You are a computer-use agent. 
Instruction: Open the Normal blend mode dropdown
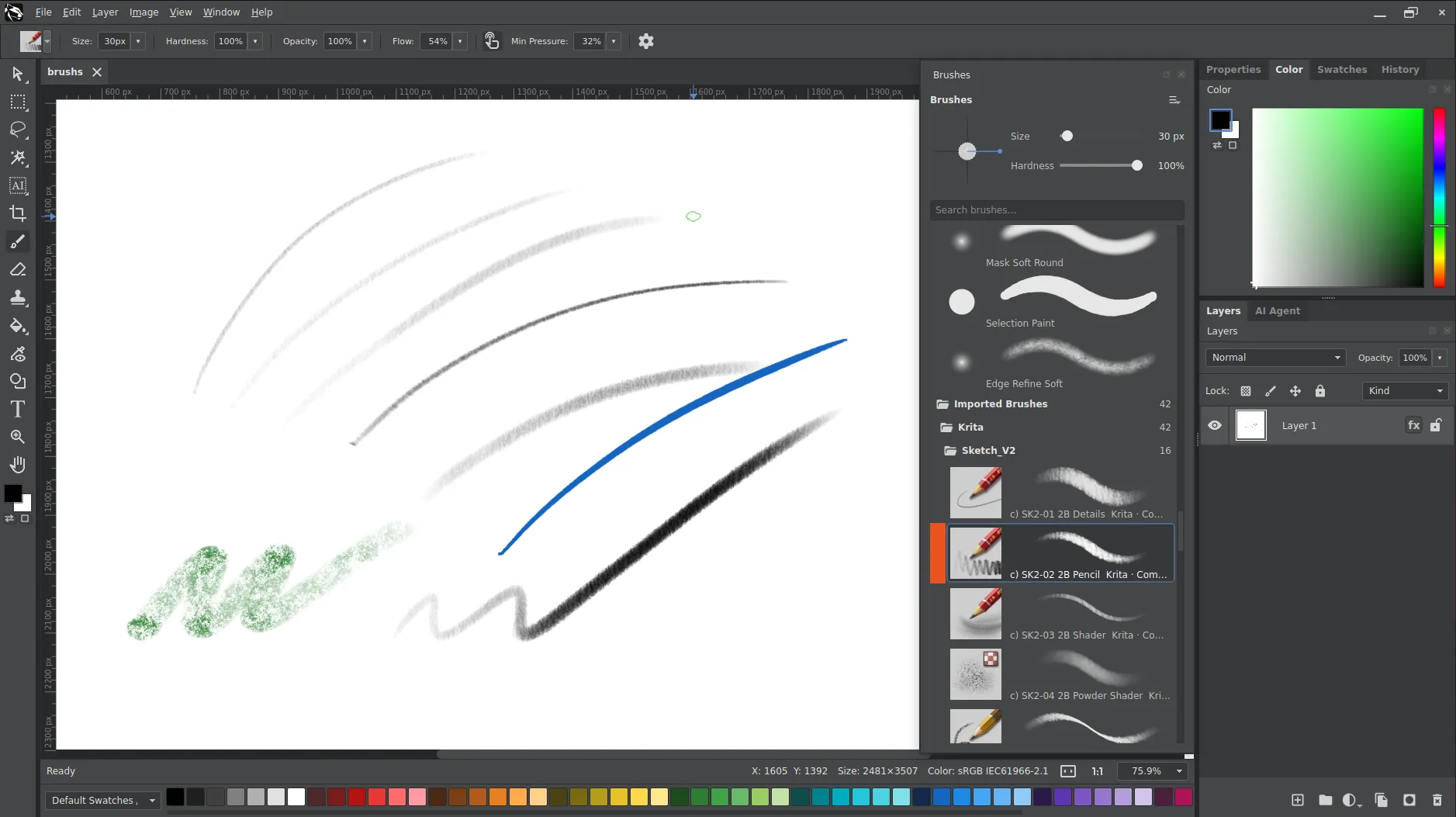pyautogui.click(x=1275, y=358)
